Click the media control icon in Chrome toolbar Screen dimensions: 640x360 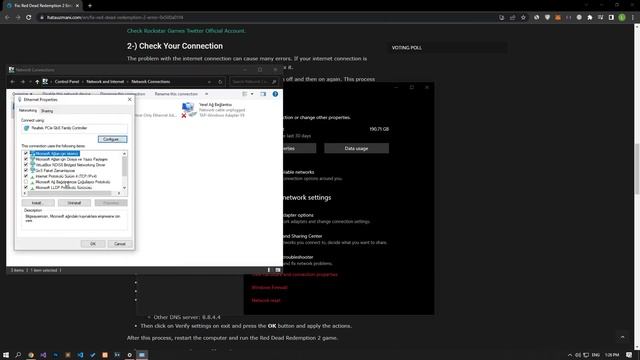[600, 18]
